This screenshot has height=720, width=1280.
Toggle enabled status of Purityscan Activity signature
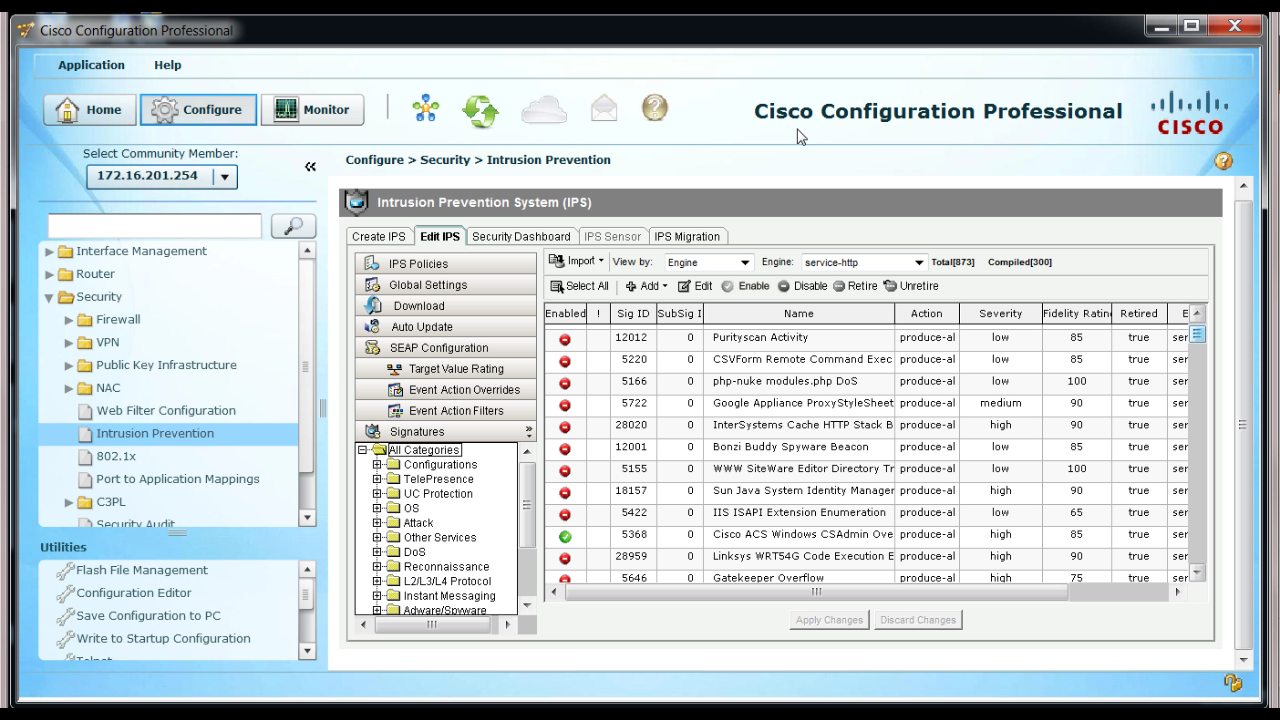tap(565, 339)
